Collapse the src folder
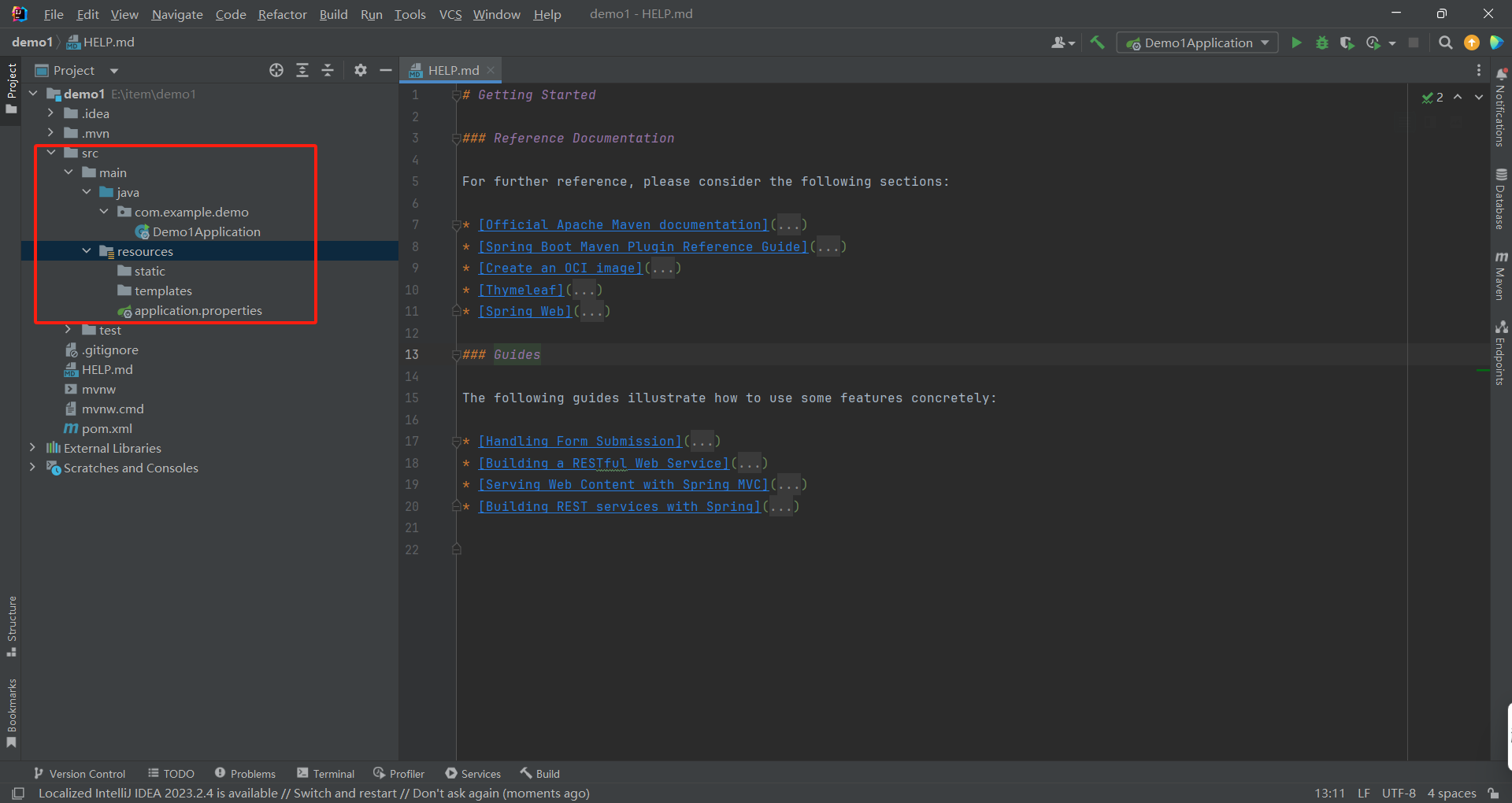Screen dimensions: 1512x803 tap(50, 153)
